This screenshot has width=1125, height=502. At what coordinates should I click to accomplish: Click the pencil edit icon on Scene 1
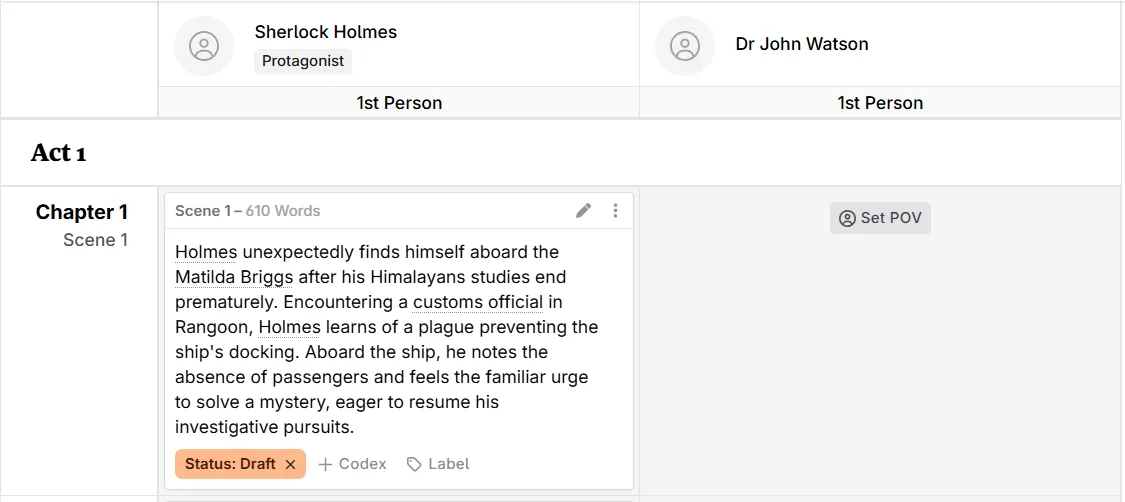click(583, 211)
